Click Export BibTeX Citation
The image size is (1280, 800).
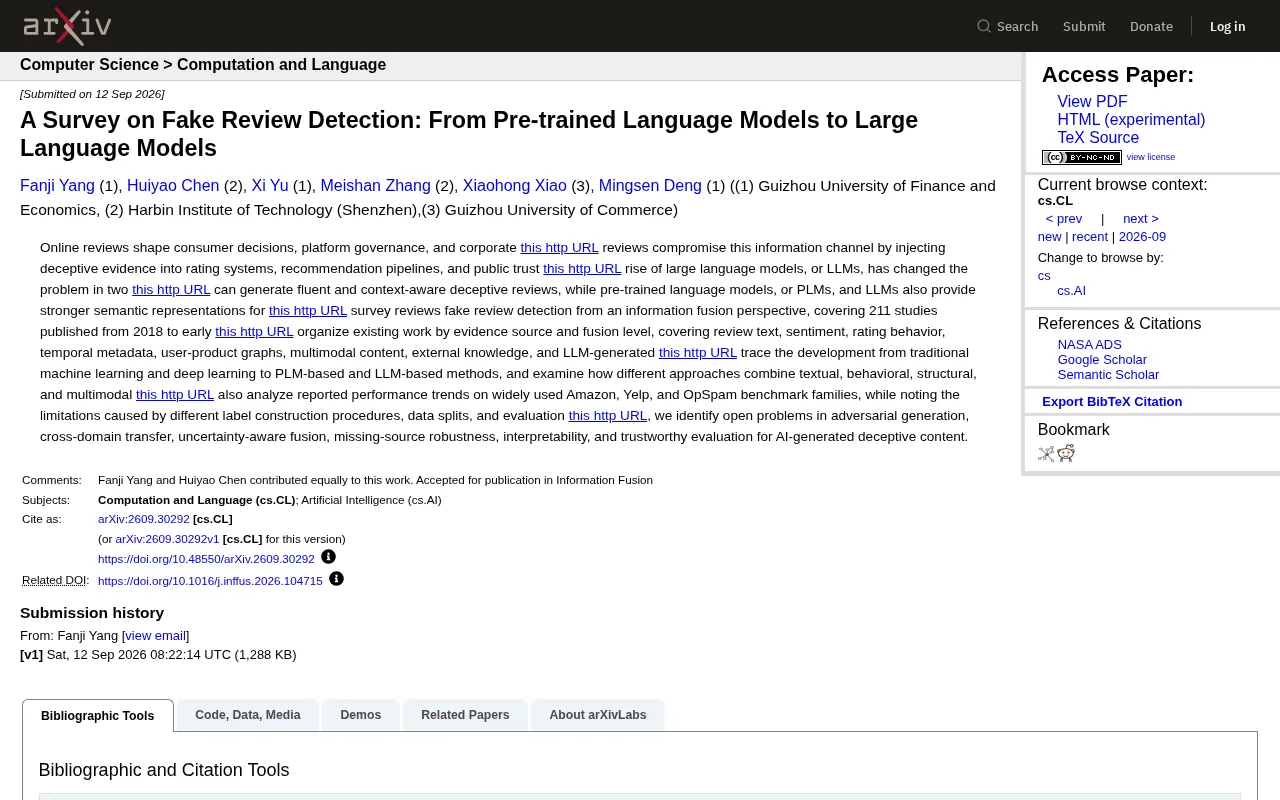1112,402
